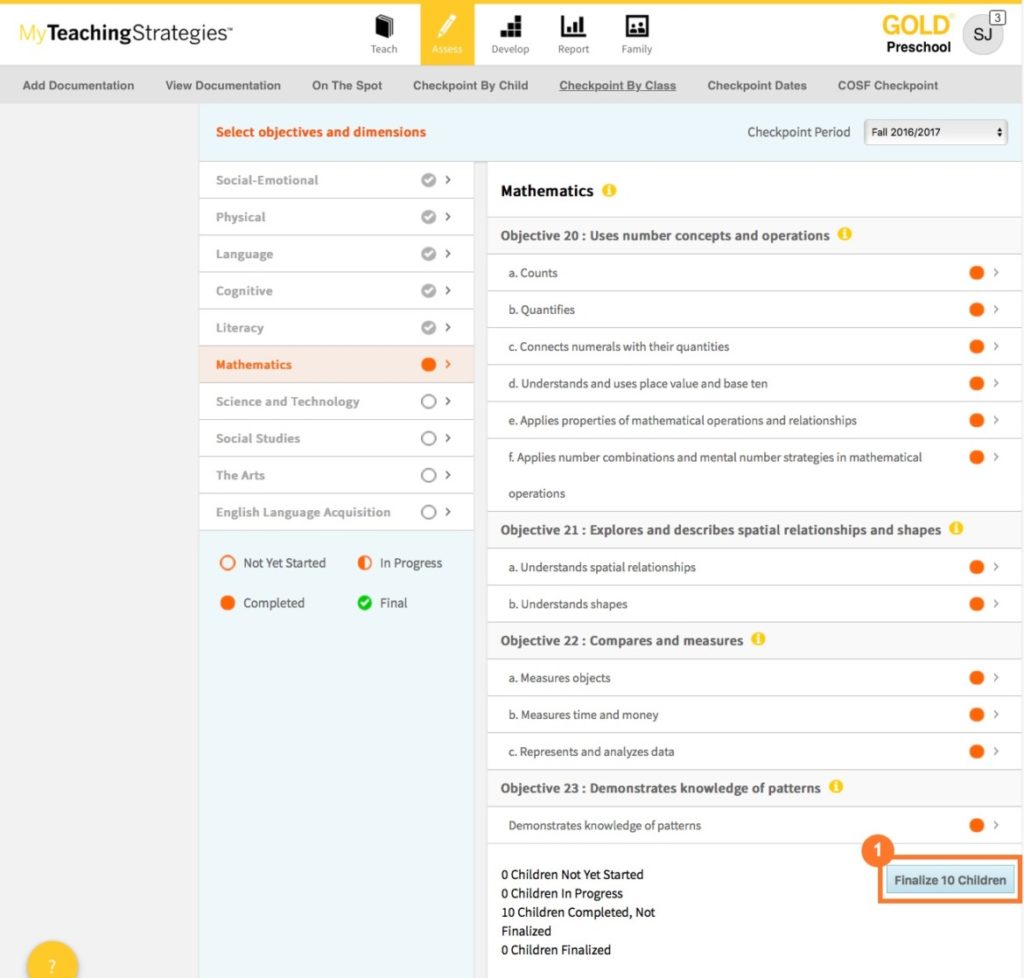Click info icon beside Objective 23 heading

(836, 787)
